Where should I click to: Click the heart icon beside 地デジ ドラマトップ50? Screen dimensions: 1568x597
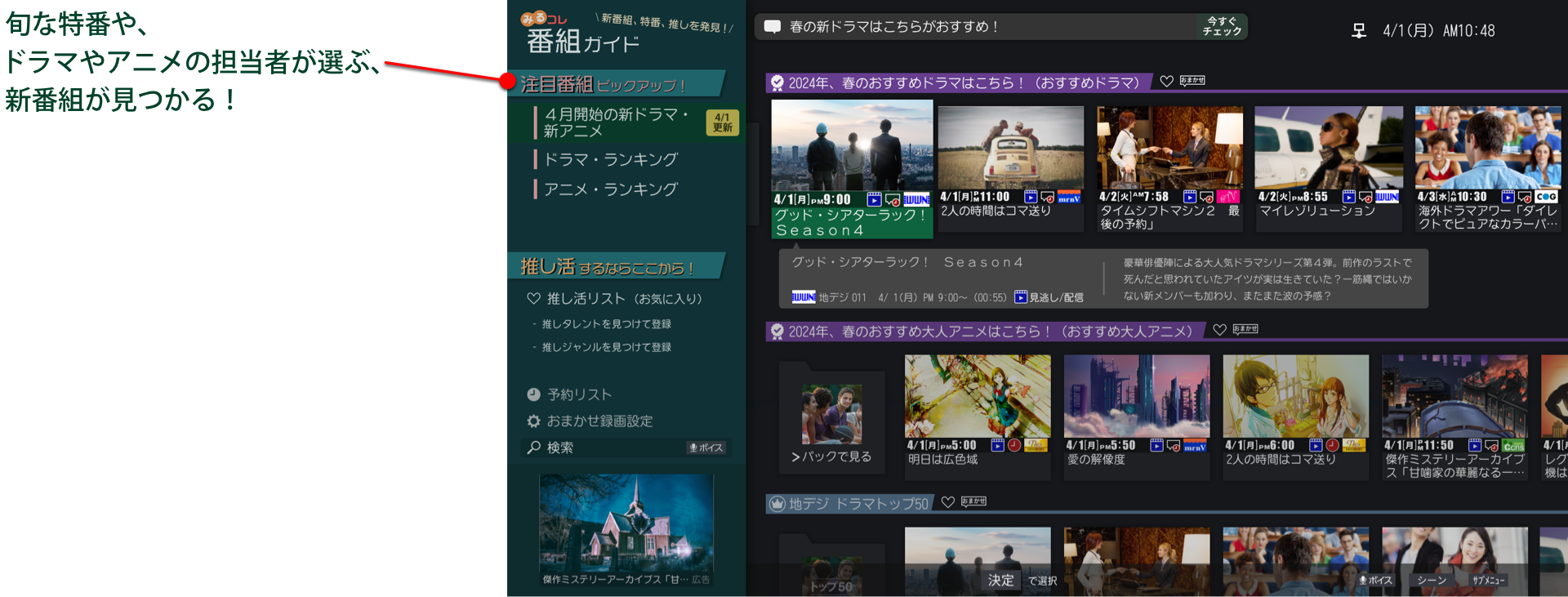[947, 501]
